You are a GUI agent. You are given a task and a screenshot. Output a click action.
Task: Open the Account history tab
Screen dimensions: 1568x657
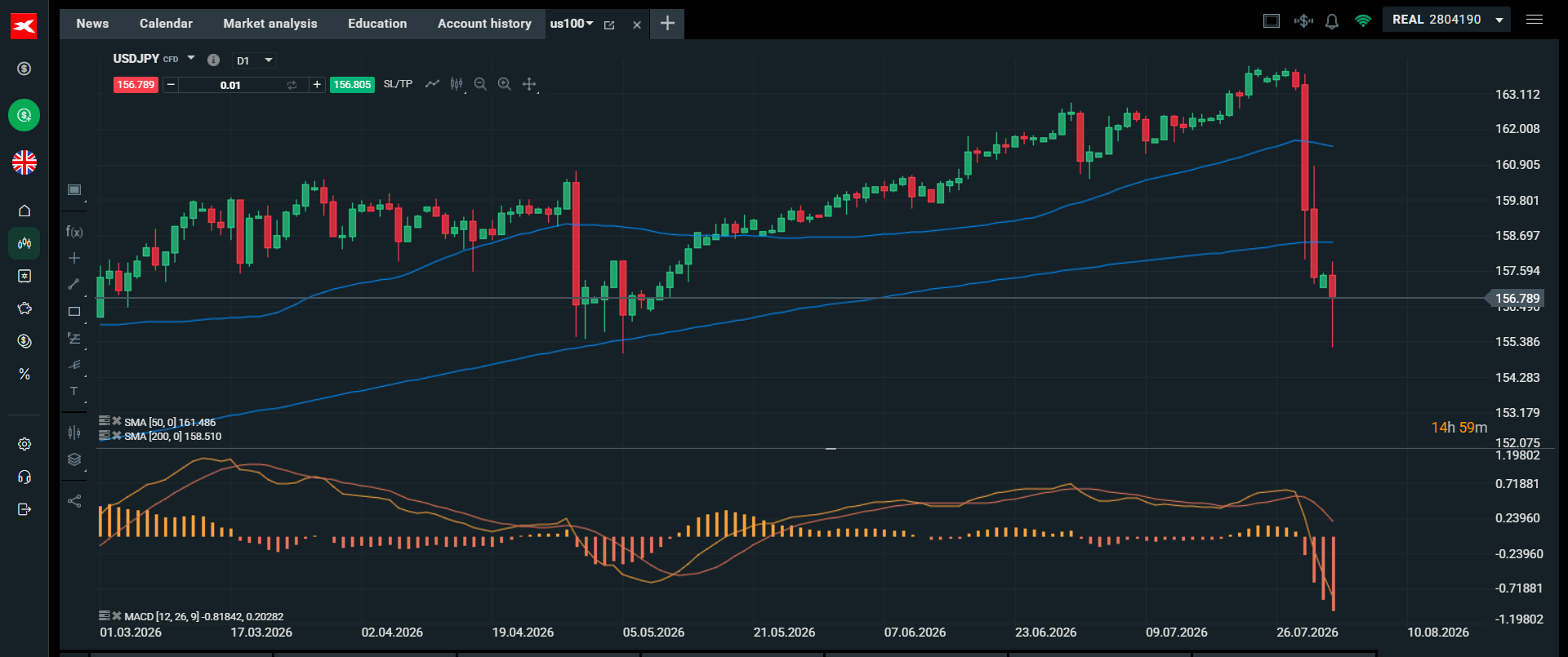pyautogui.click(x=484, y=24)
